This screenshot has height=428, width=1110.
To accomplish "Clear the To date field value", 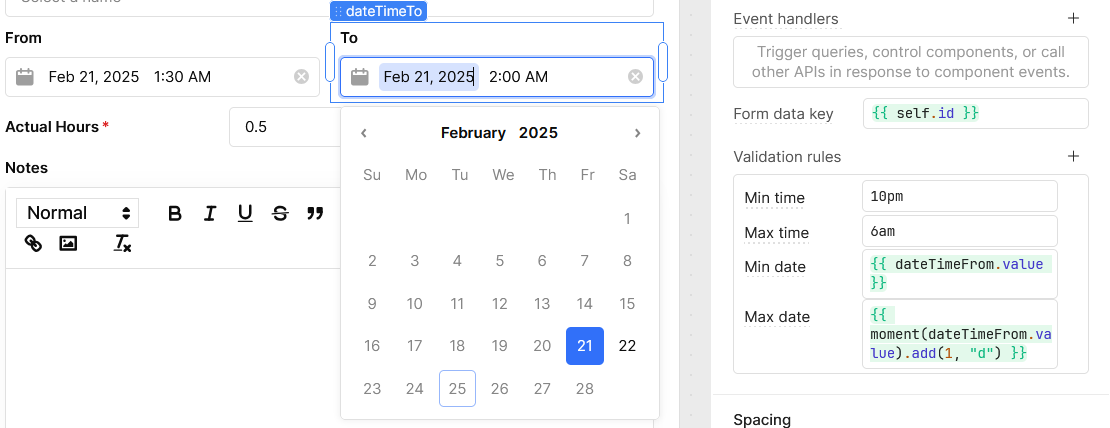I will coord(636,76).
